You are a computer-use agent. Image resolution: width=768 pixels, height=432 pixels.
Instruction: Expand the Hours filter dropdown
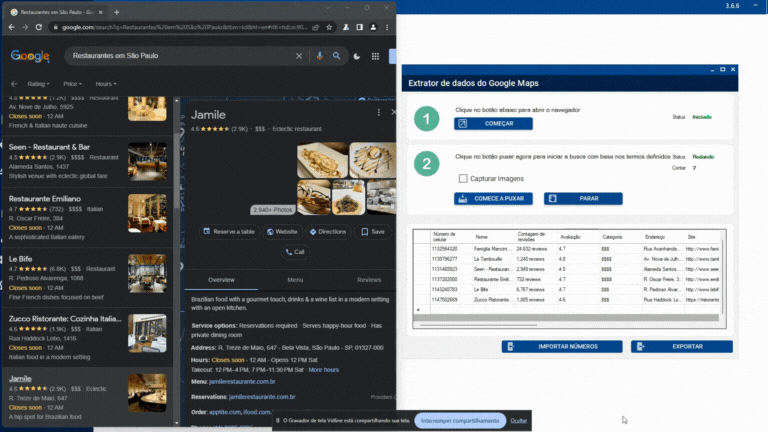[x=106, y=84]
